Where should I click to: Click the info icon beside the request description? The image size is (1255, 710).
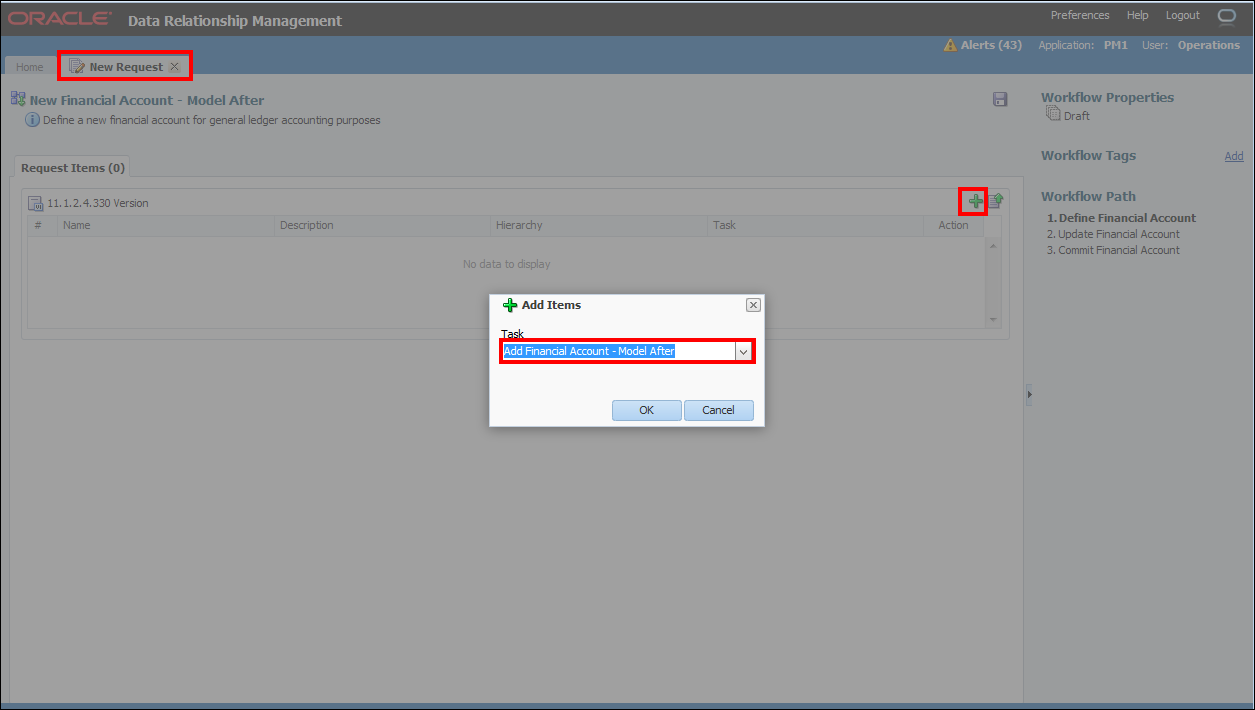(33, 120)
